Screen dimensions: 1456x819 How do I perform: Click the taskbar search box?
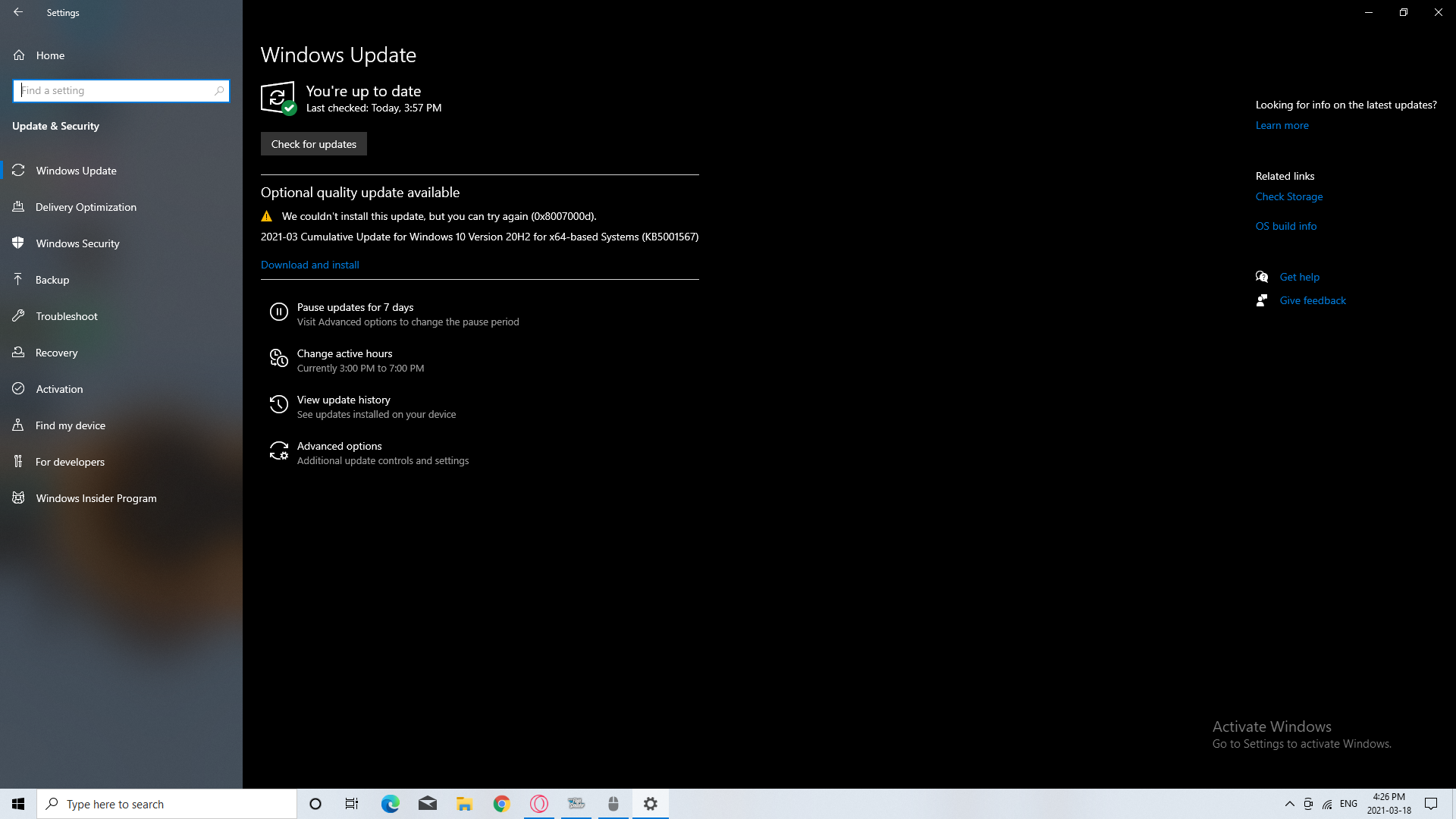(167, 804)
